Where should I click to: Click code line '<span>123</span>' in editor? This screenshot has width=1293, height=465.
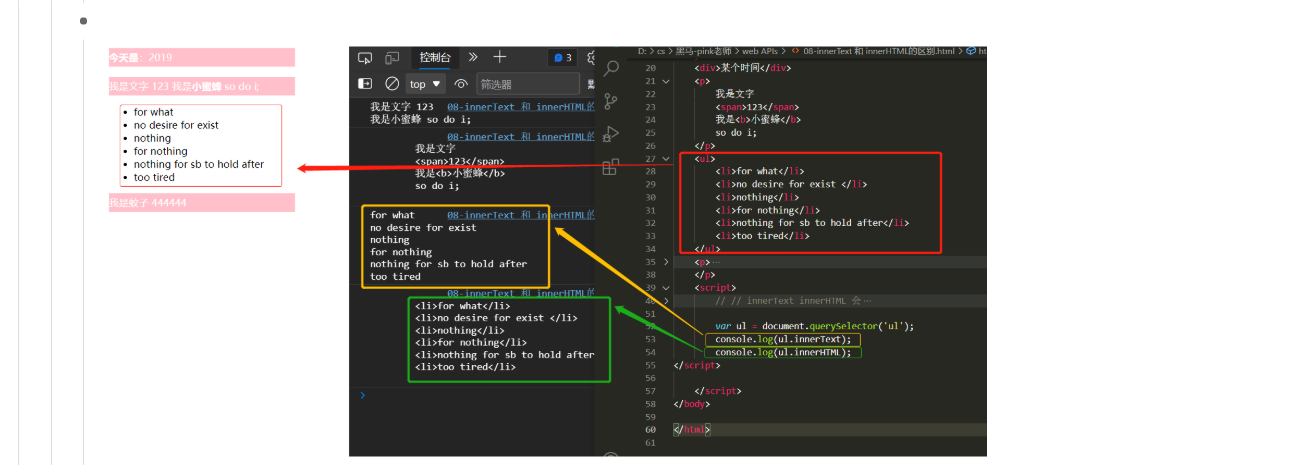tap(757, 107)
